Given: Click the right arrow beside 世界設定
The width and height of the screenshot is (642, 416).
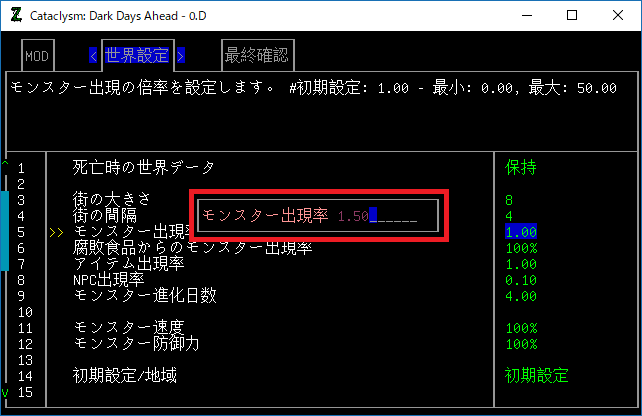Looking at the screenshot, I should click(x=181, y=55).
